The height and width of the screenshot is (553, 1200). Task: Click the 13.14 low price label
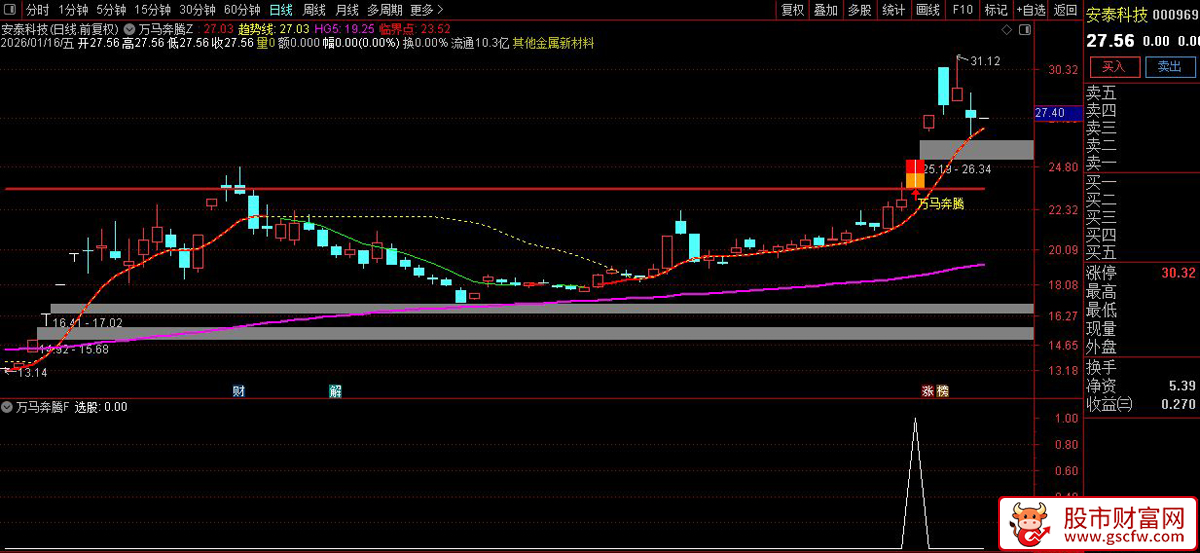coord(32,372)
